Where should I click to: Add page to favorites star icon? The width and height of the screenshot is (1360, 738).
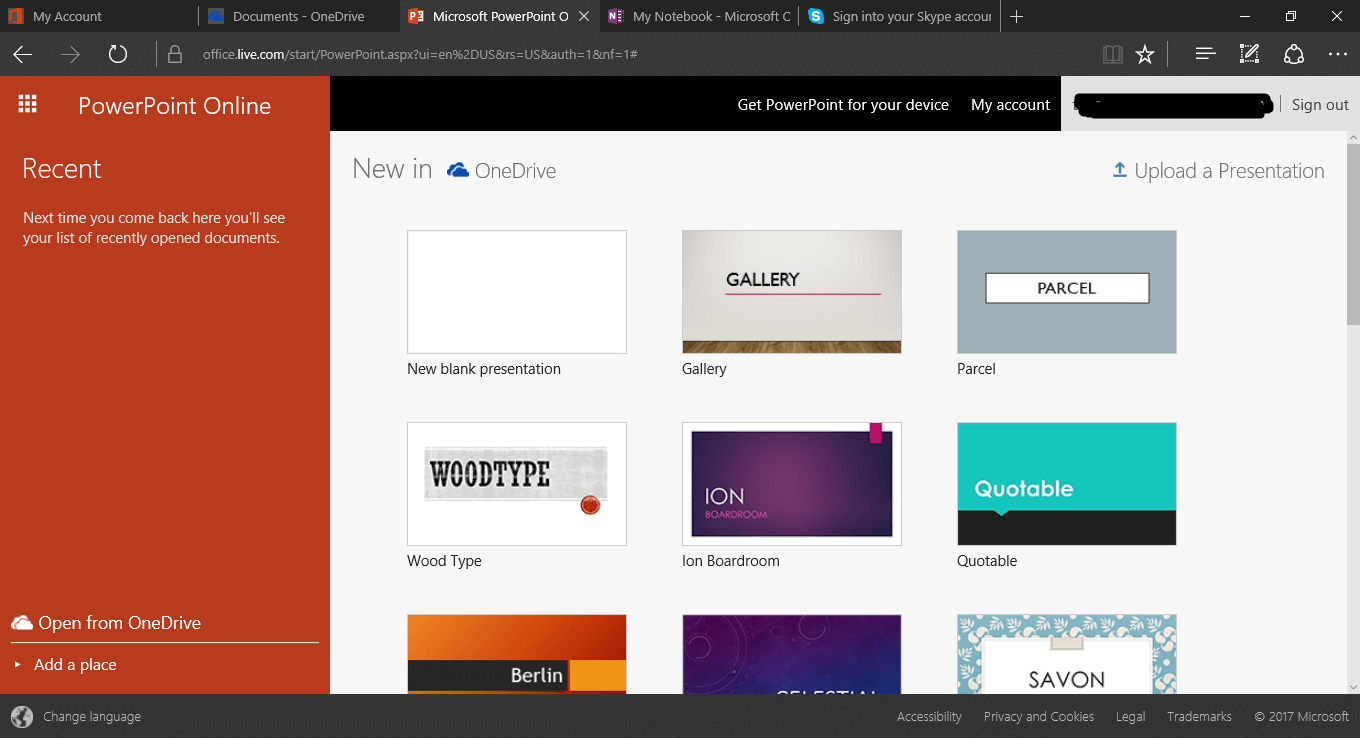pyautogui.click(x=1145, y=55)
